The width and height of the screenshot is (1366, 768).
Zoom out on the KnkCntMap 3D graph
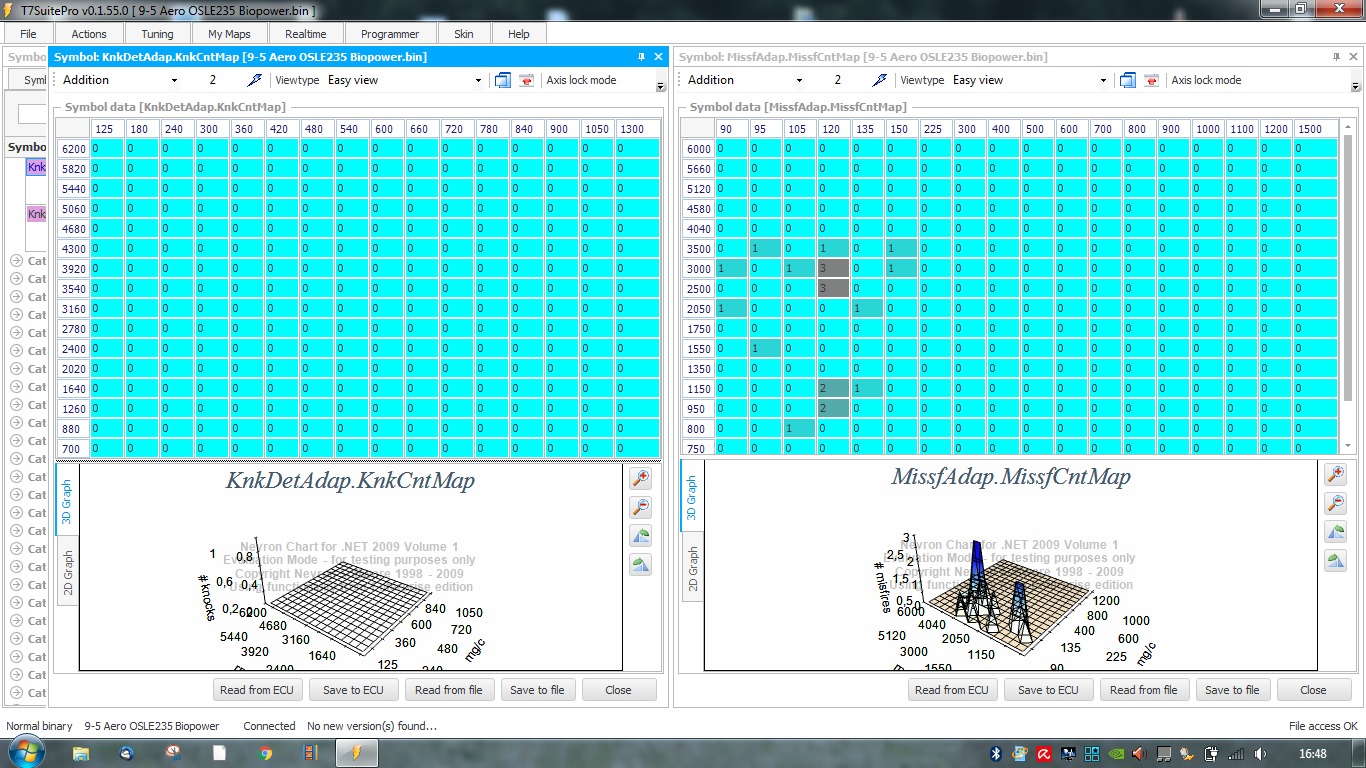640,507
